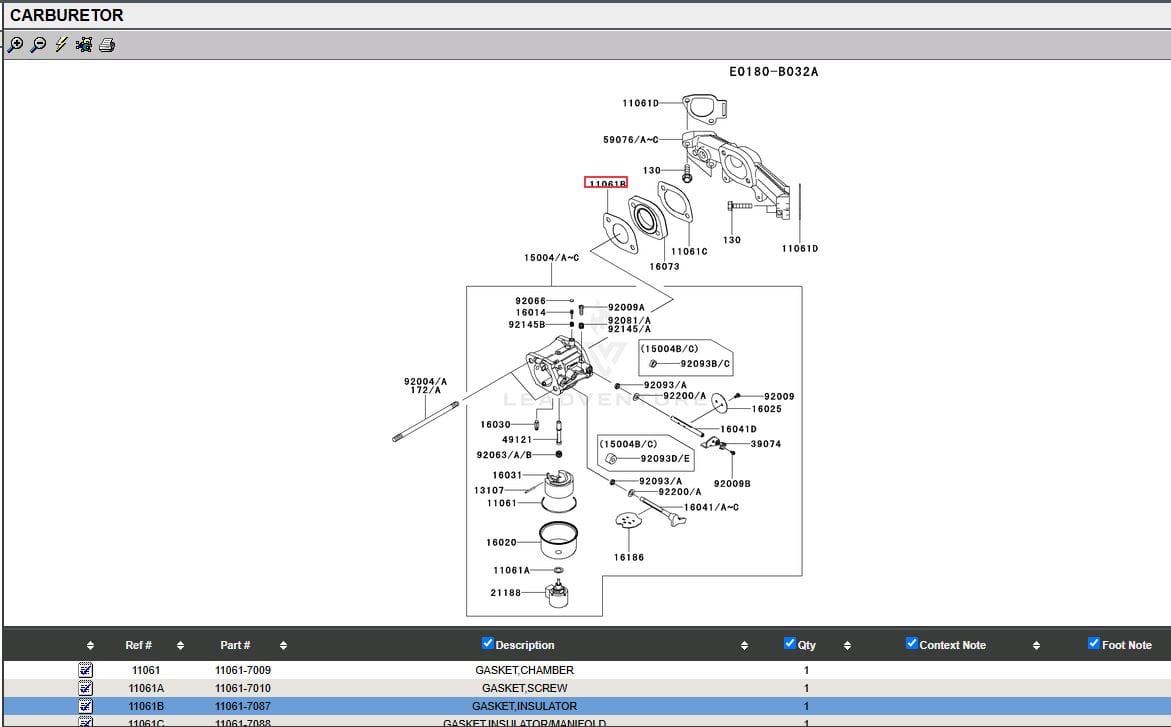The image size is (1171, 727).
Task: Click highlighted 11061B label in diagram
Action: pyautogui.click(x=606, y=183)
